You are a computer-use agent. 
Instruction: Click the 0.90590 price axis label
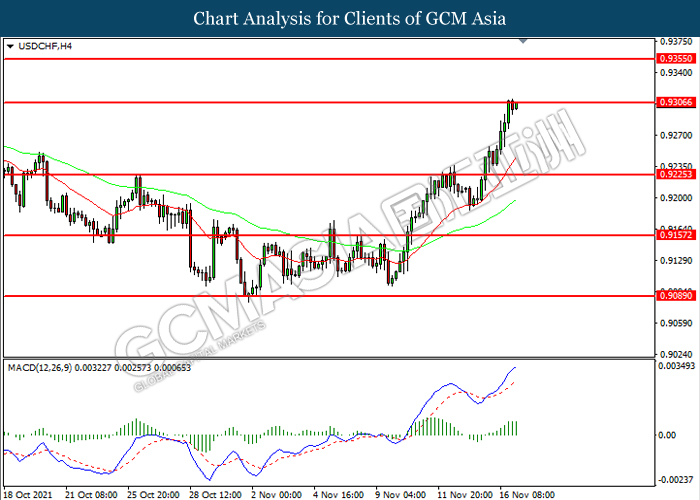676,323
